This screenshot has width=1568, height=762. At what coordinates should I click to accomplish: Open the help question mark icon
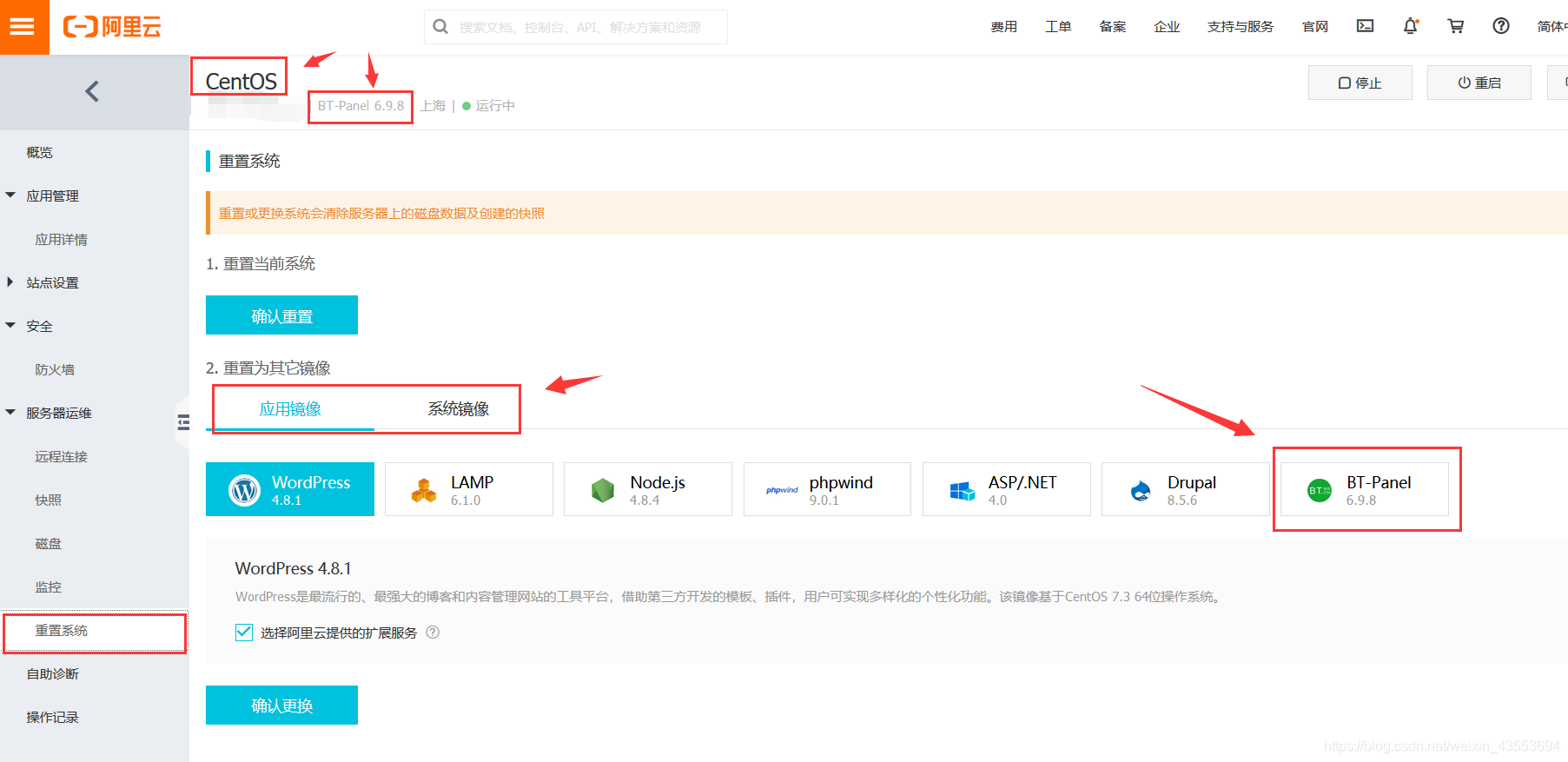pos(1501,26)
